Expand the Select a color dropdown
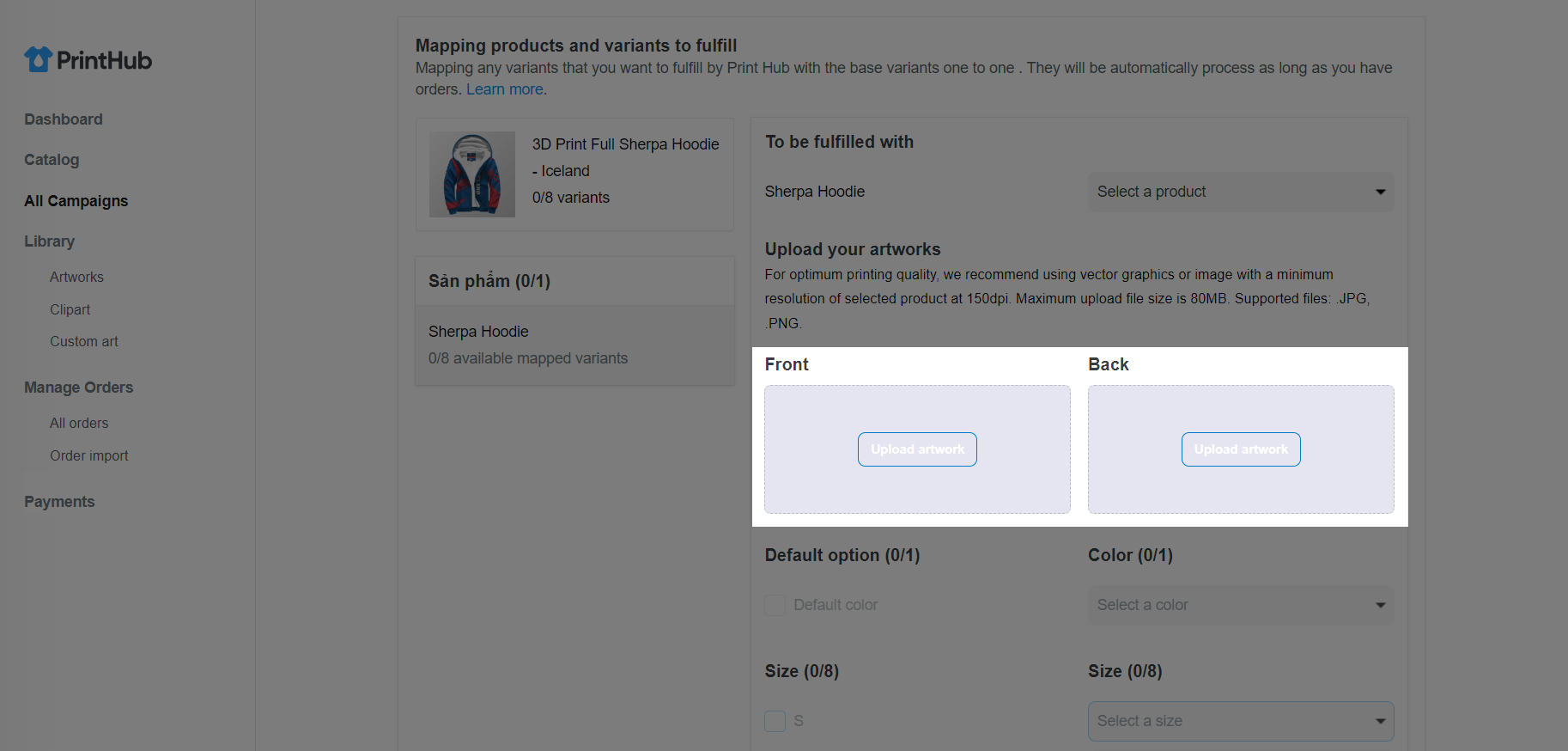The image size is (1568, 751). pos(1241,605)
